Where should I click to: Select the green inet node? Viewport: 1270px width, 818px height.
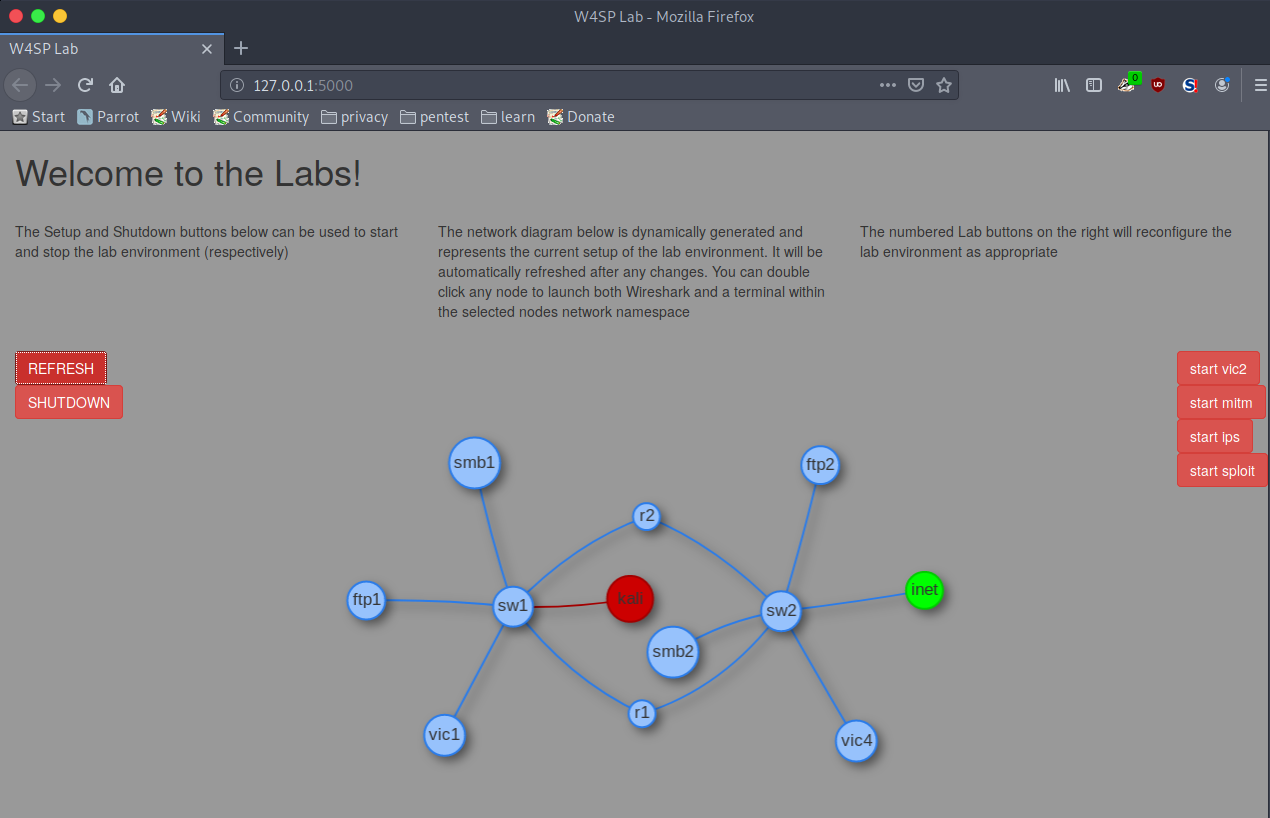coord(924,590)
